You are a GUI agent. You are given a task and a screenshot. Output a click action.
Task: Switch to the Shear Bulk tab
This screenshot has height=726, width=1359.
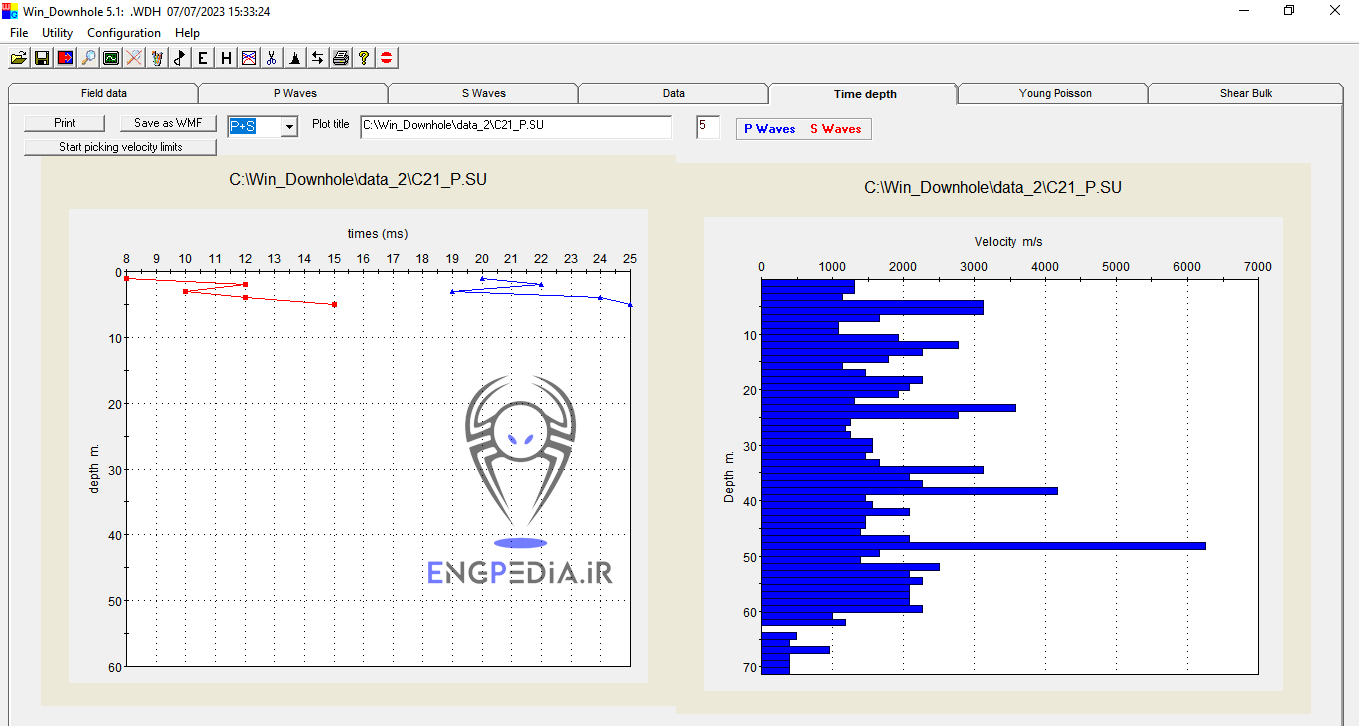(1246, 94)
